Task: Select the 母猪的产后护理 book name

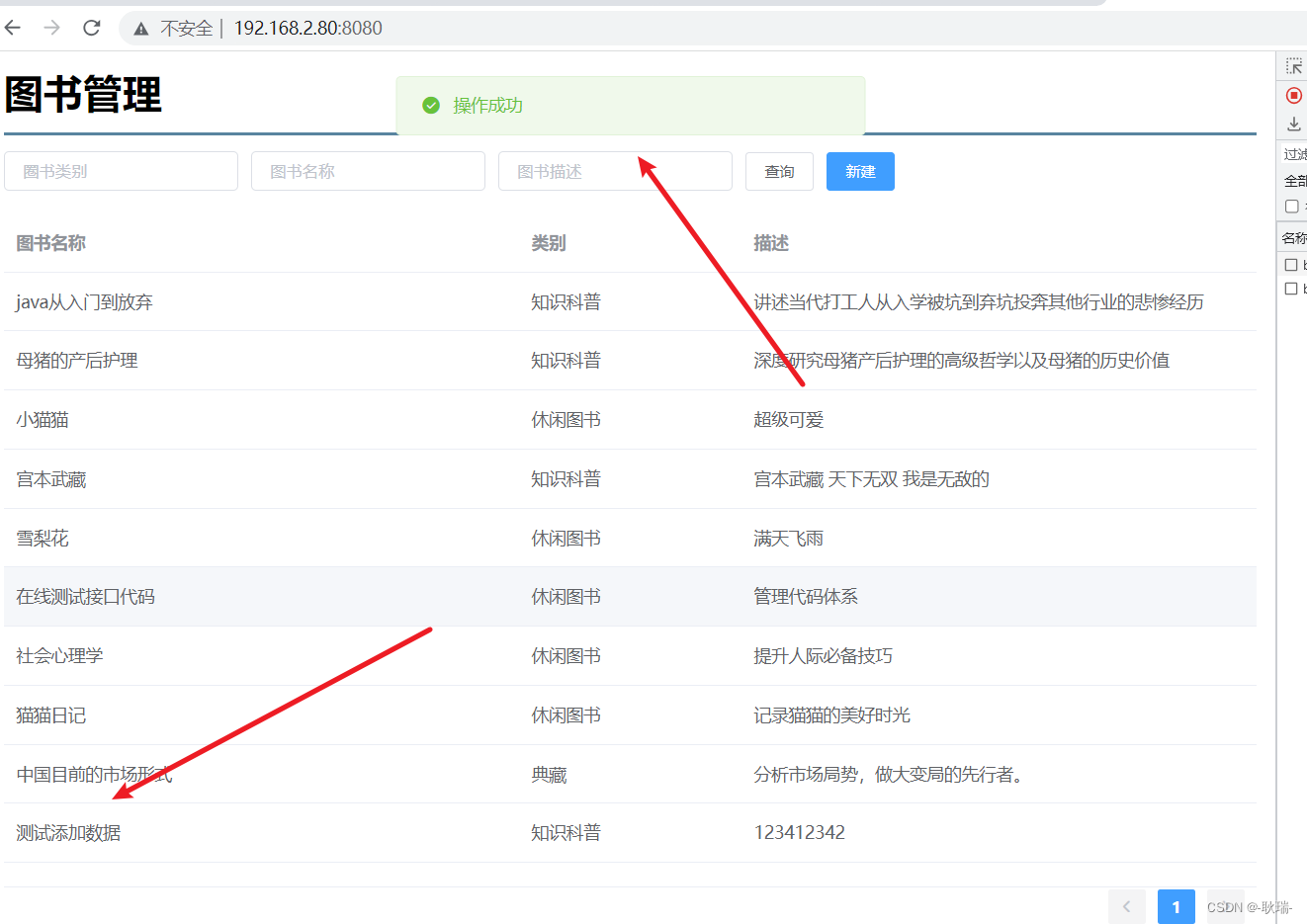Action: 77,361
